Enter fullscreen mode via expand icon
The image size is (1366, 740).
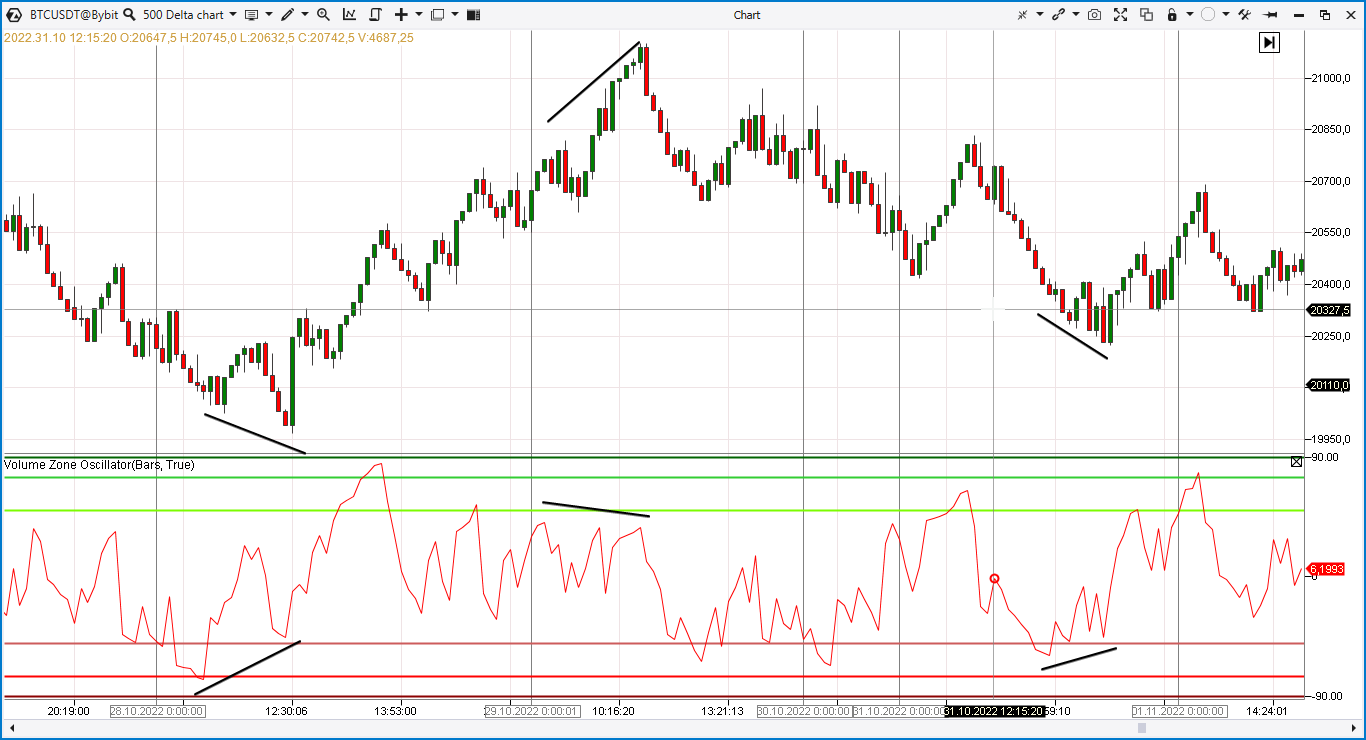1120,14
